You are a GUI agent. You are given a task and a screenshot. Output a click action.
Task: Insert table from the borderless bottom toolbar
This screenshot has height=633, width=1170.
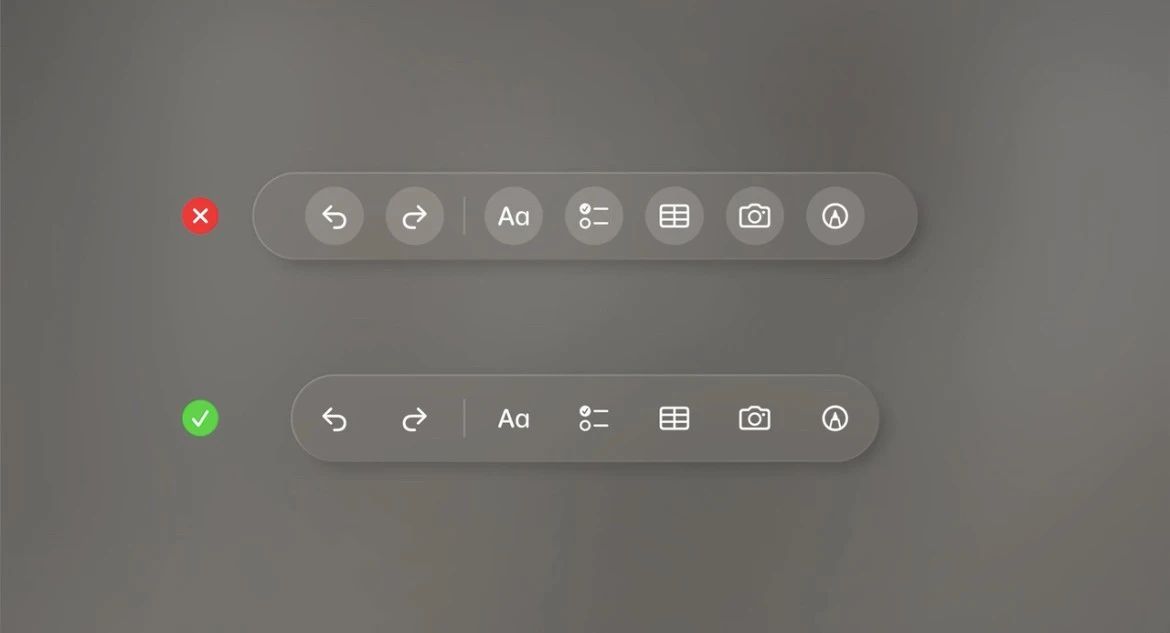click(x=675, y=419)
